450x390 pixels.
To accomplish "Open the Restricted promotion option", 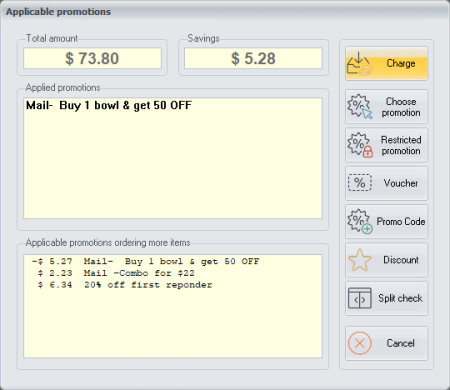I will 386,145.
